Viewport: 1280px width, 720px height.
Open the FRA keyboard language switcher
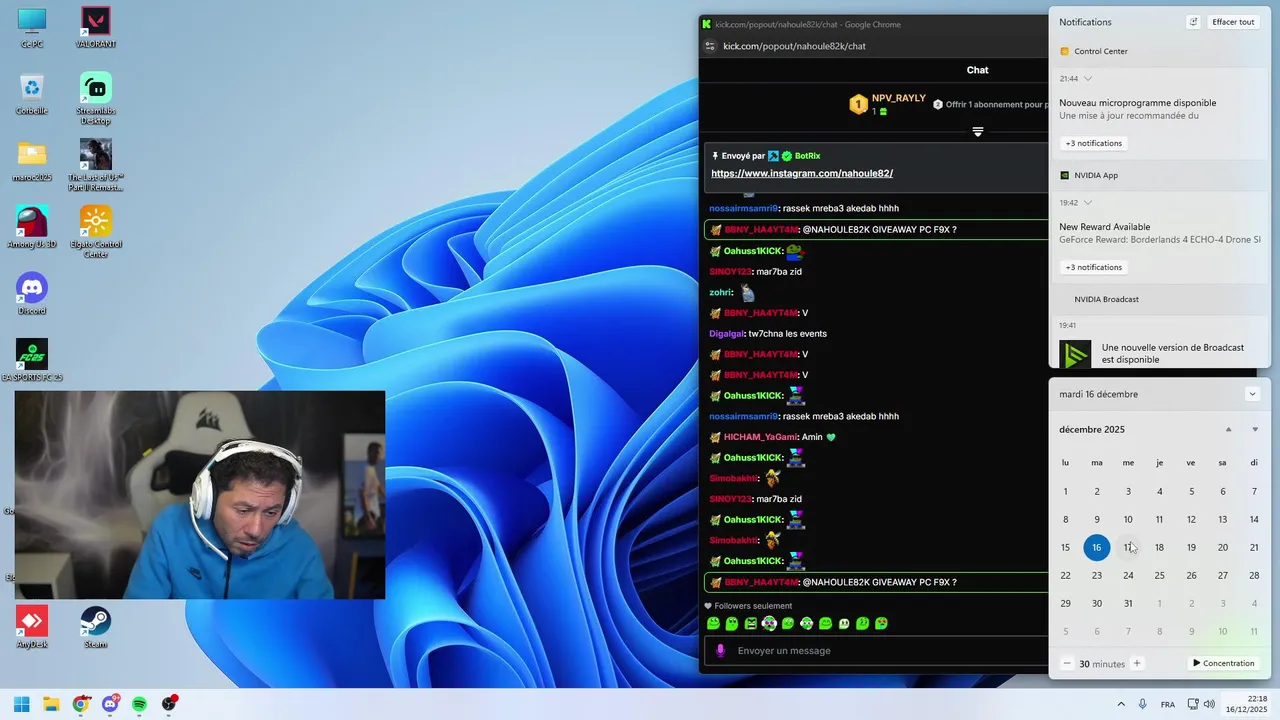pos(1168,704)
